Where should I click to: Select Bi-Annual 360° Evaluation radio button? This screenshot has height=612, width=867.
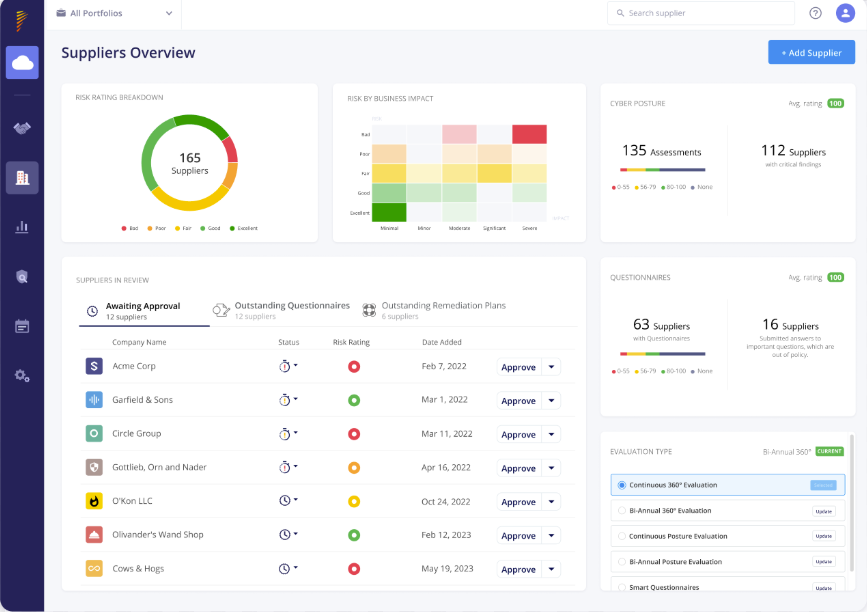(621, 511)
